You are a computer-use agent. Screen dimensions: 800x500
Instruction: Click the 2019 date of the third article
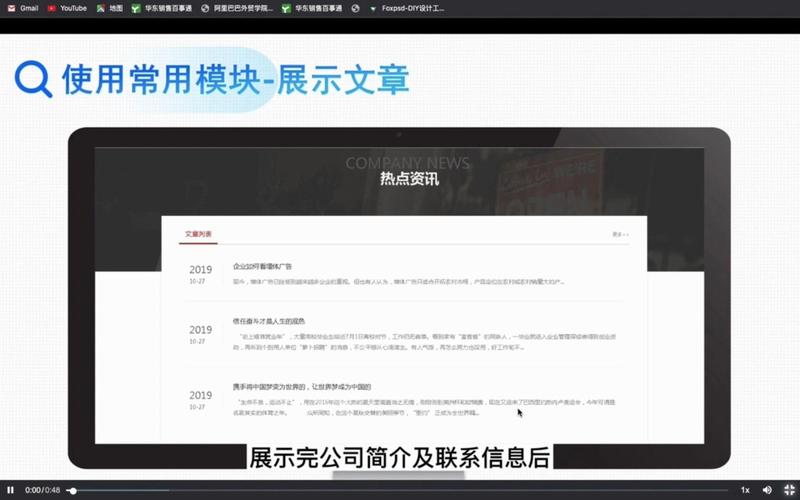tap(201, 395)
